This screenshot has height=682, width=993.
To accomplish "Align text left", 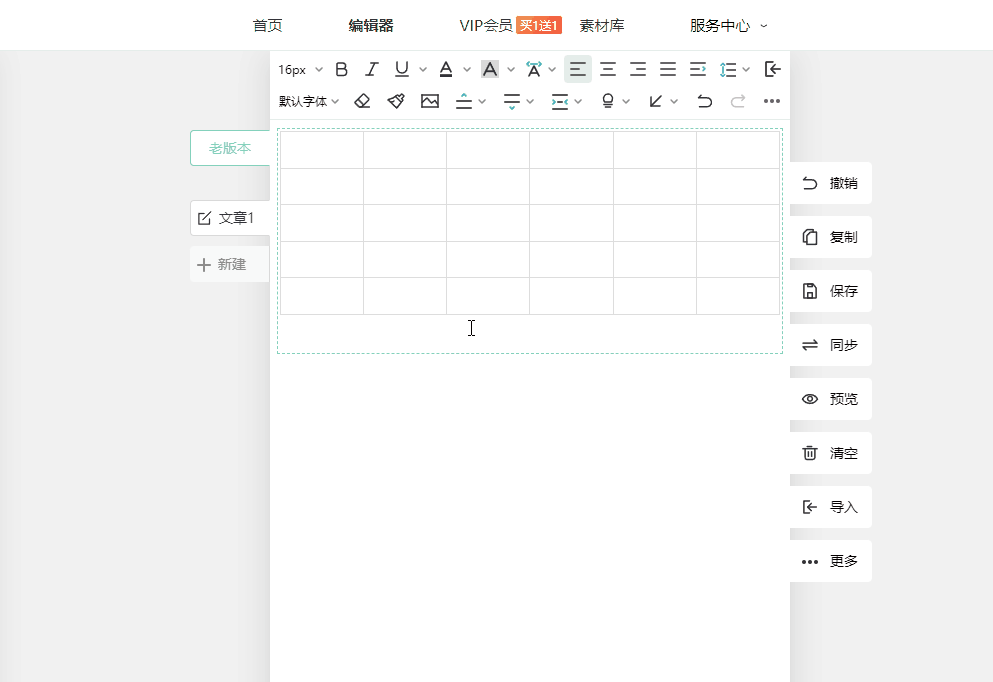I will tap(578, 69).
